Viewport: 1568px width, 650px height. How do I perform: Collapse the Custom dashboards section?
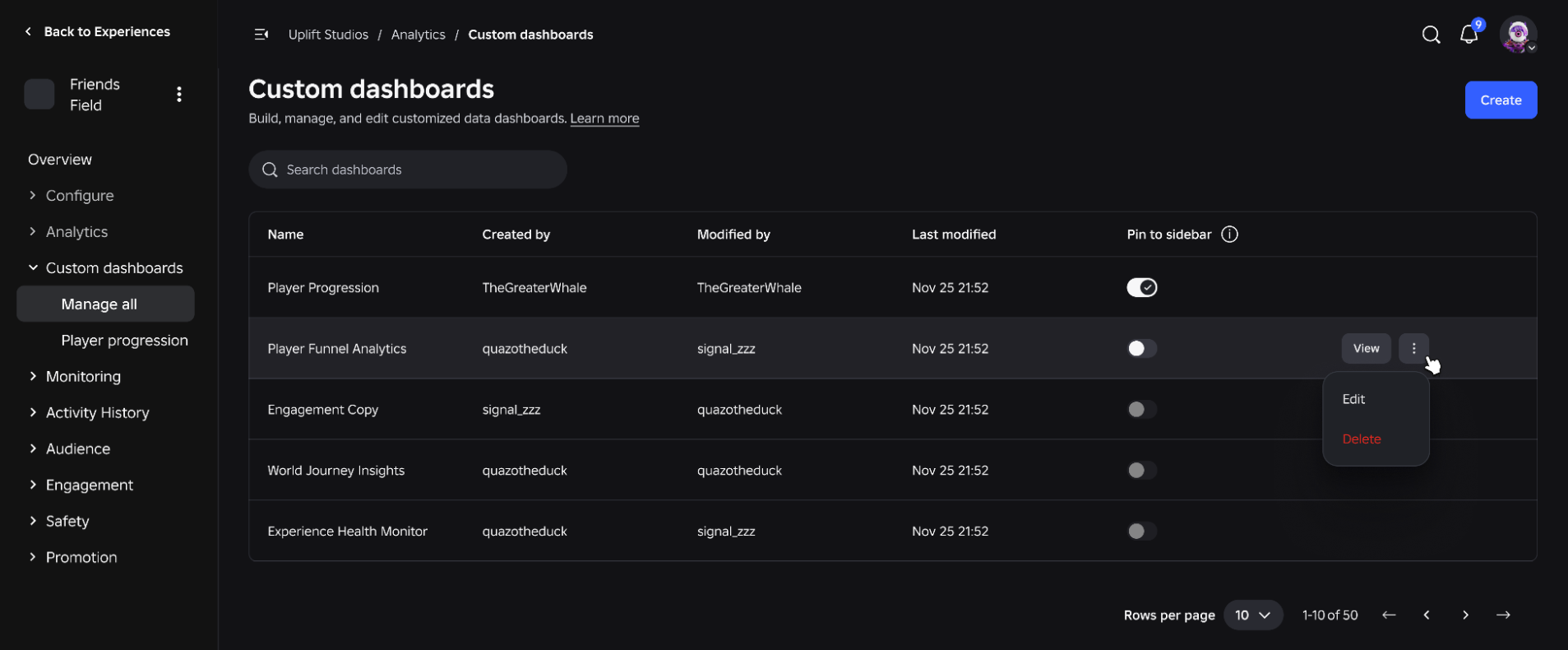pyautogui.click(x=105, y=268)
